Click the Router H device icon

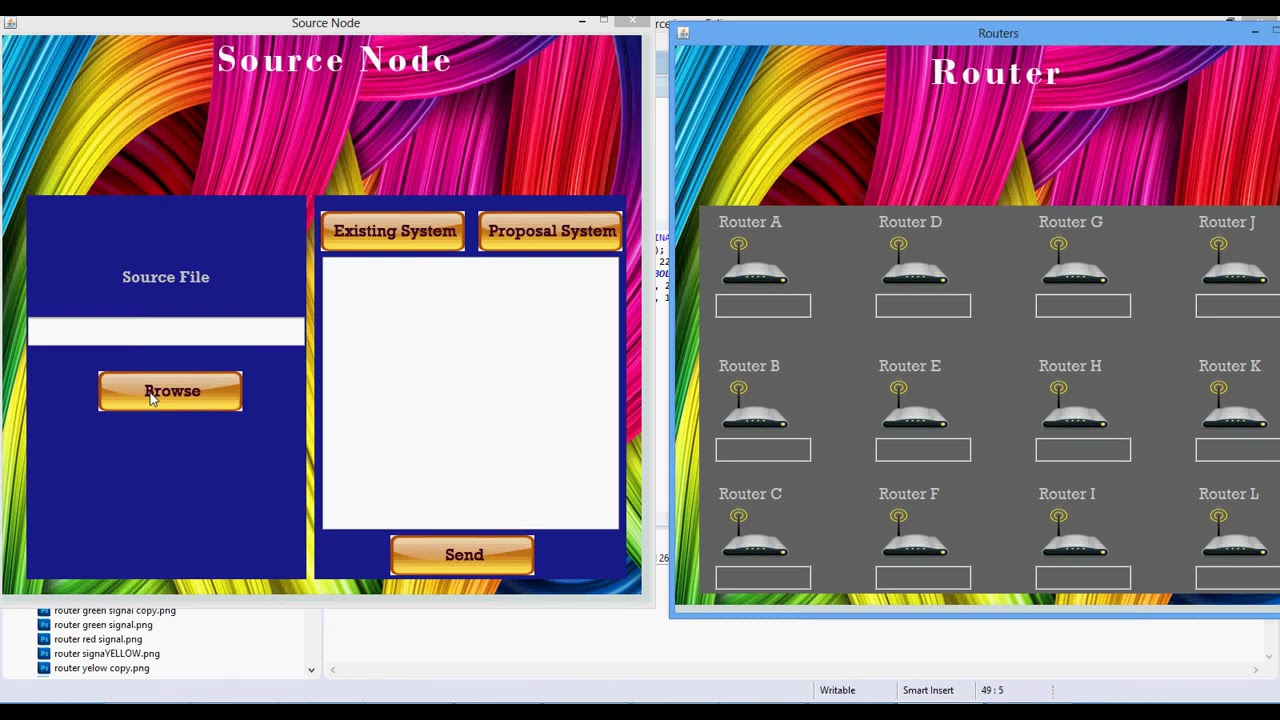(1074, 406)
